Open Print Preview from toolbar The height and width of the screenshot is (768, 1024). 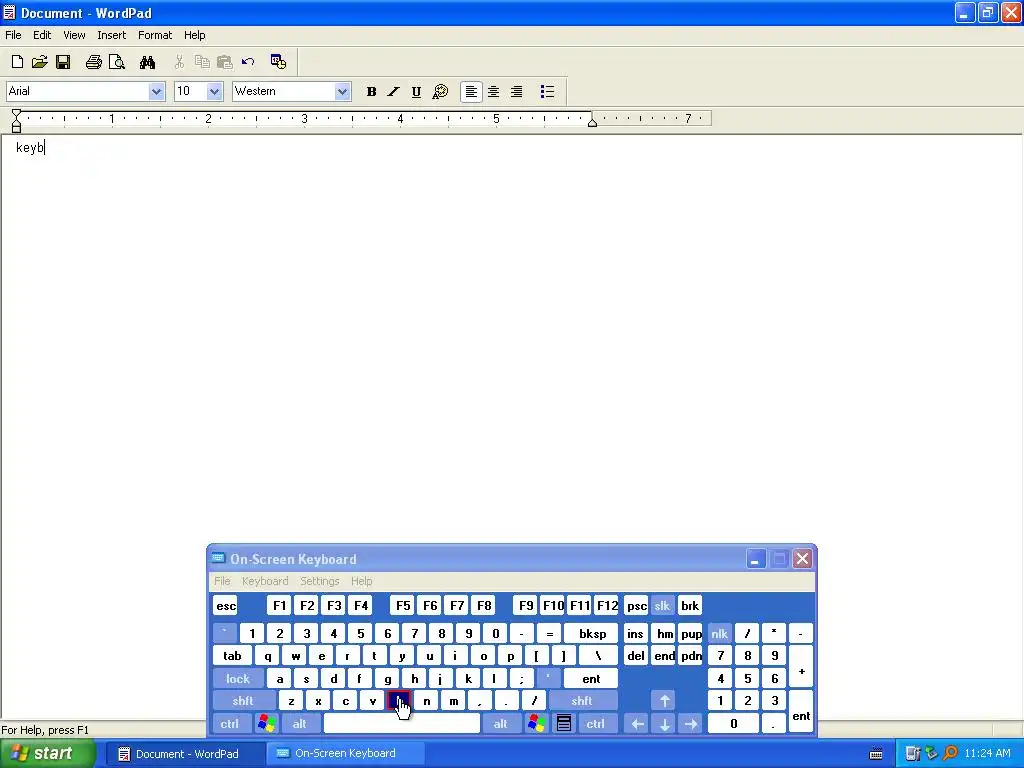point(117,62)
